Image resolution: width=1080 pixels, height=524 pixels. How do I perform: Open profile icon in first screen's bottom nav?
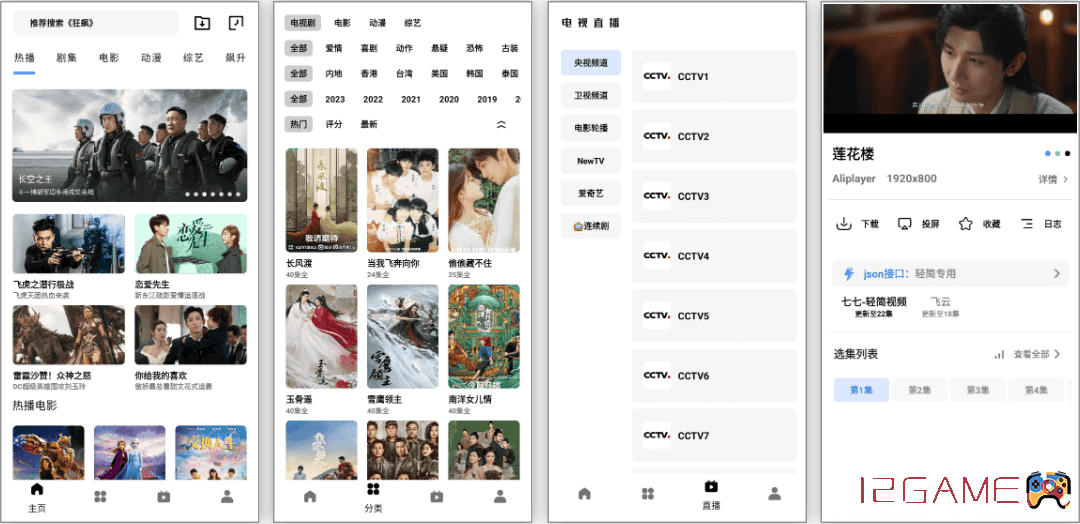click(227, 496)
